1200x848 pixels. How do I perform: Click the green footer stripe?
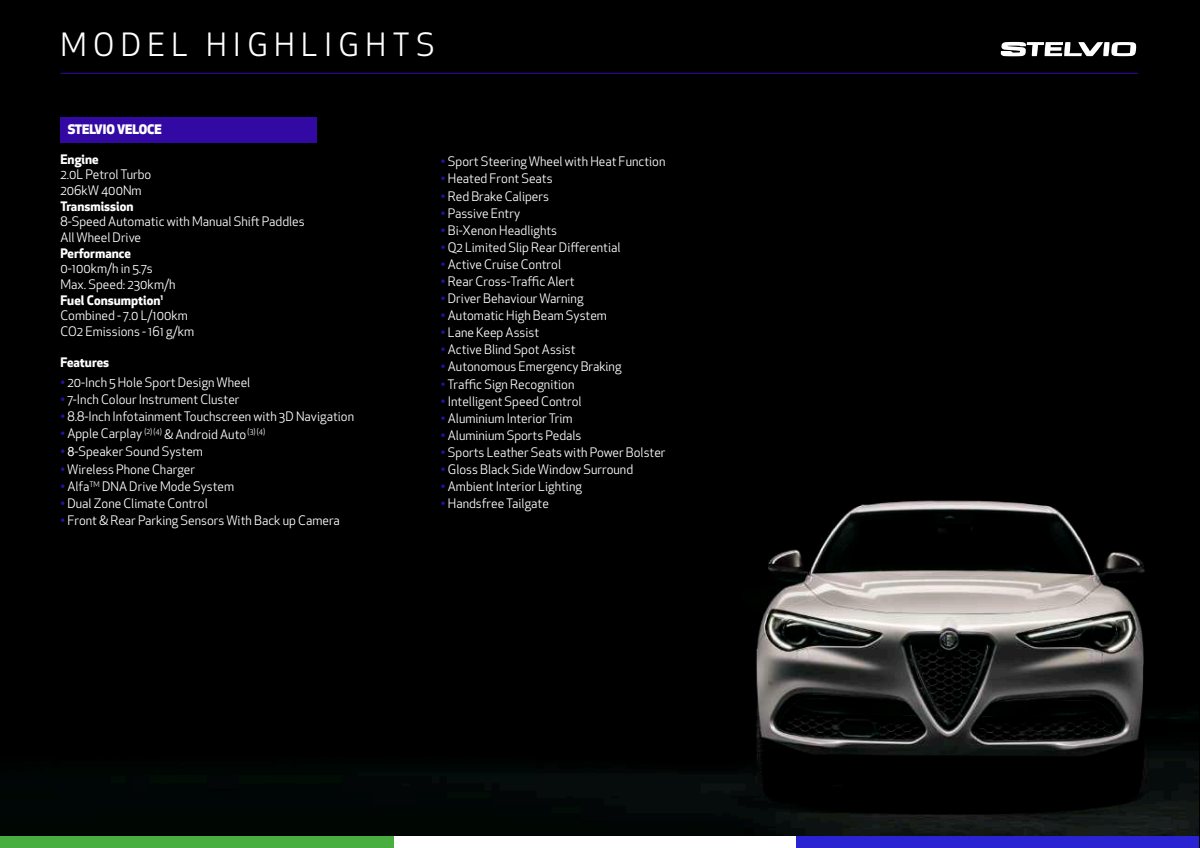[x=197, y=842]
